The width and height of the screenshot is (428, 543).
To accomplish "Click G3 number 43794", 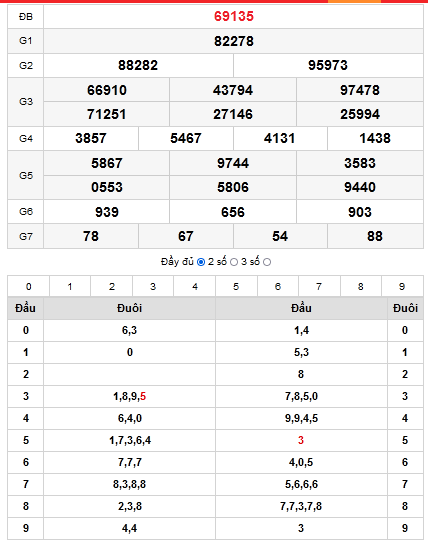I will 233,90.
